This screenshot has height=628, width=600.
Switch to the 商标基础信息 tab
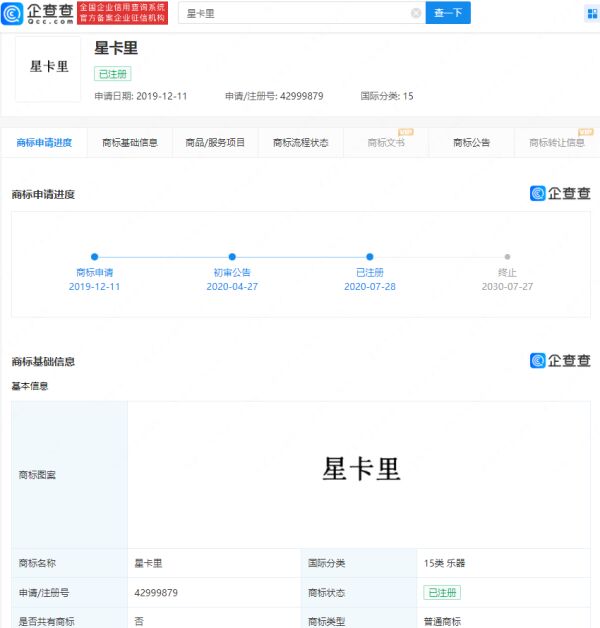coord(130,143)
